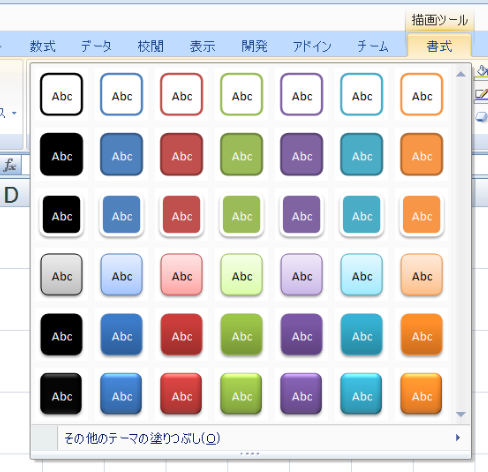Click the gallery scroll down arrow
Screen dimensions: 488x472
[x=461, y=414]
